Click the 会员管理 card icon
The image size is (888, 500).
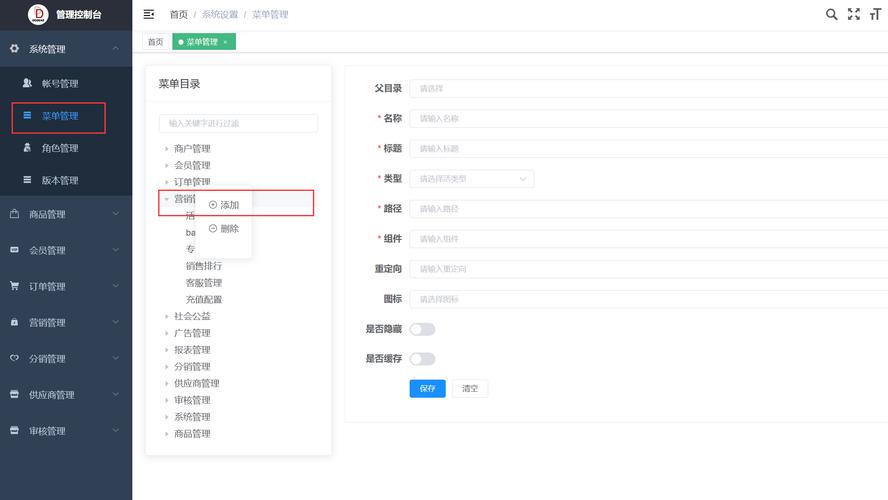pyautogui.click(x=14, y=250)
